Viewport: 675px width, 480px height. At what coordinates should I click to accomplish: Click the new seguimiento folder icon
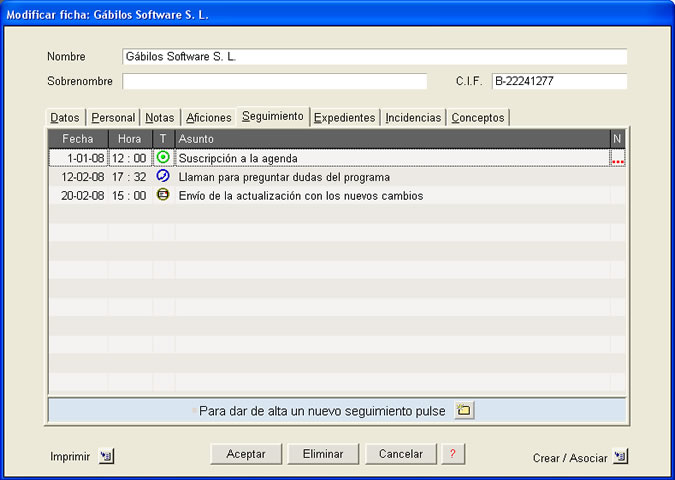click(x=464, y=410)
